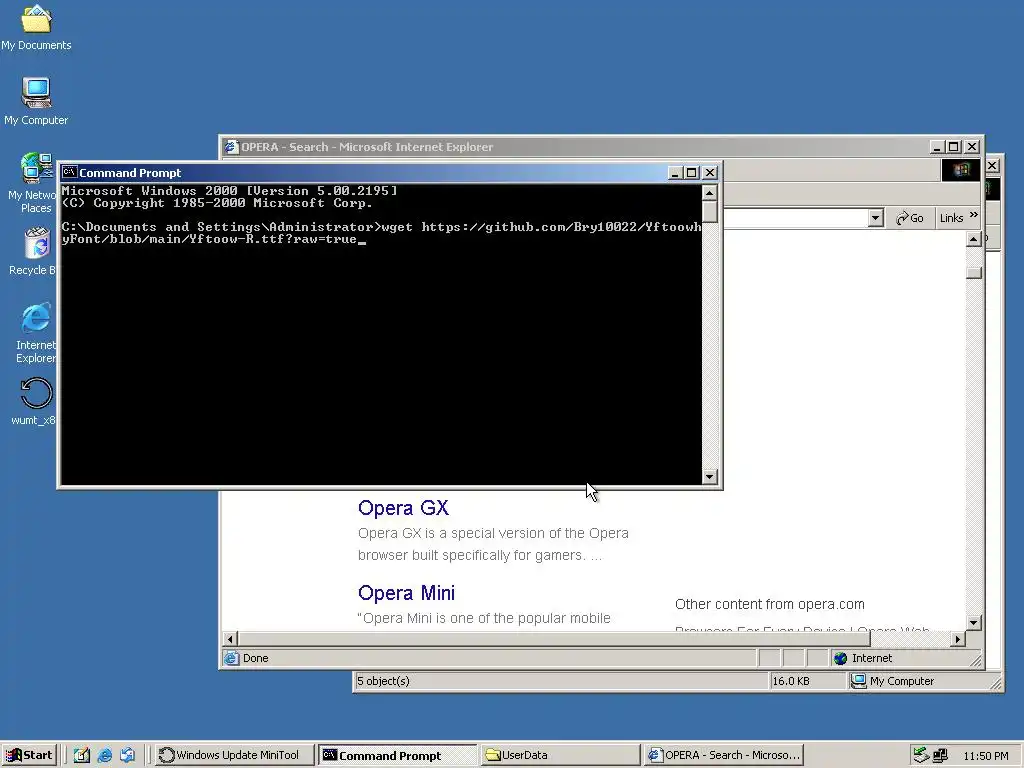Click the Command Prompt vertical scrollbar thumb
The image size is (1024, 768).
click(x=710, y=212)
